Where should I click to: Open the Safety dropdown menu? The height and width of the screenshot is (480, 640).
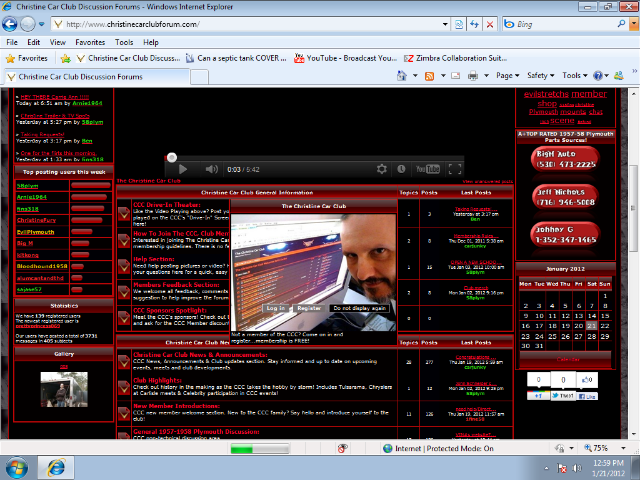[x=540, y=76]
